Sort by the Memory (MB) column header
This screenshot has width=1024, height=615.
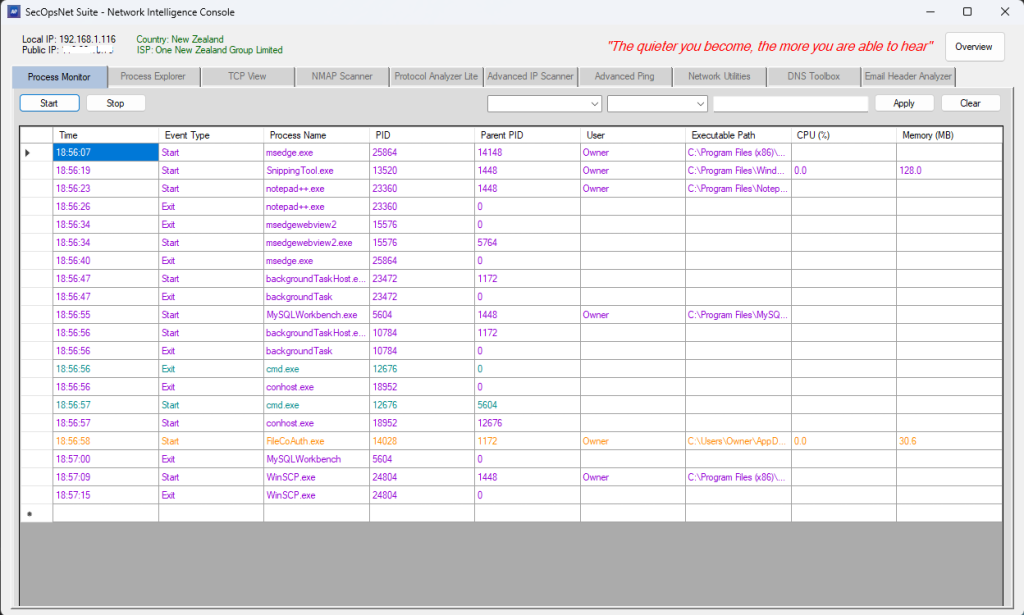pyautogui.click(x=948, y=135)
